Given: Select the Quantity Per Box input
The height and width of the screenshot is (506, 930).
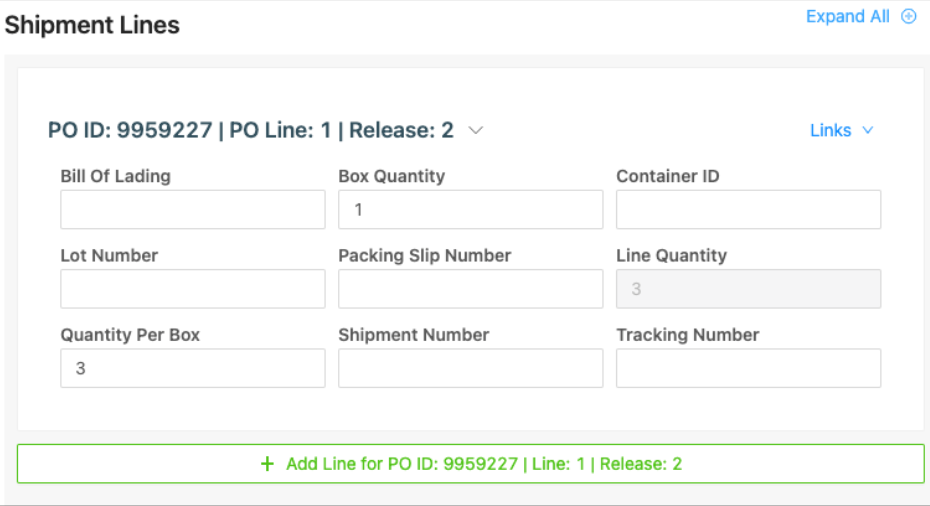Looking at the screenshot, I should (193, 368).
